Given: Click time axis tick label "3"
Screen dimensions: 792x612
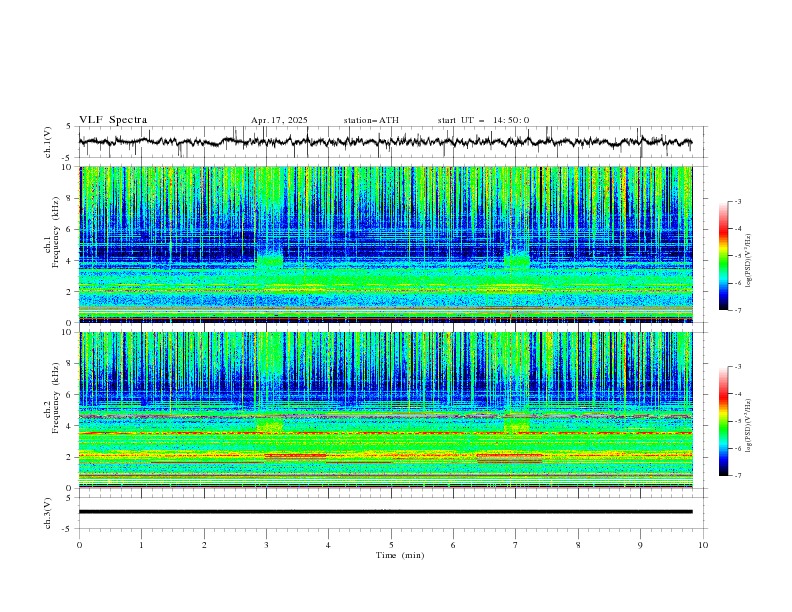Looking at the screenshot, I should click(266, 545).
